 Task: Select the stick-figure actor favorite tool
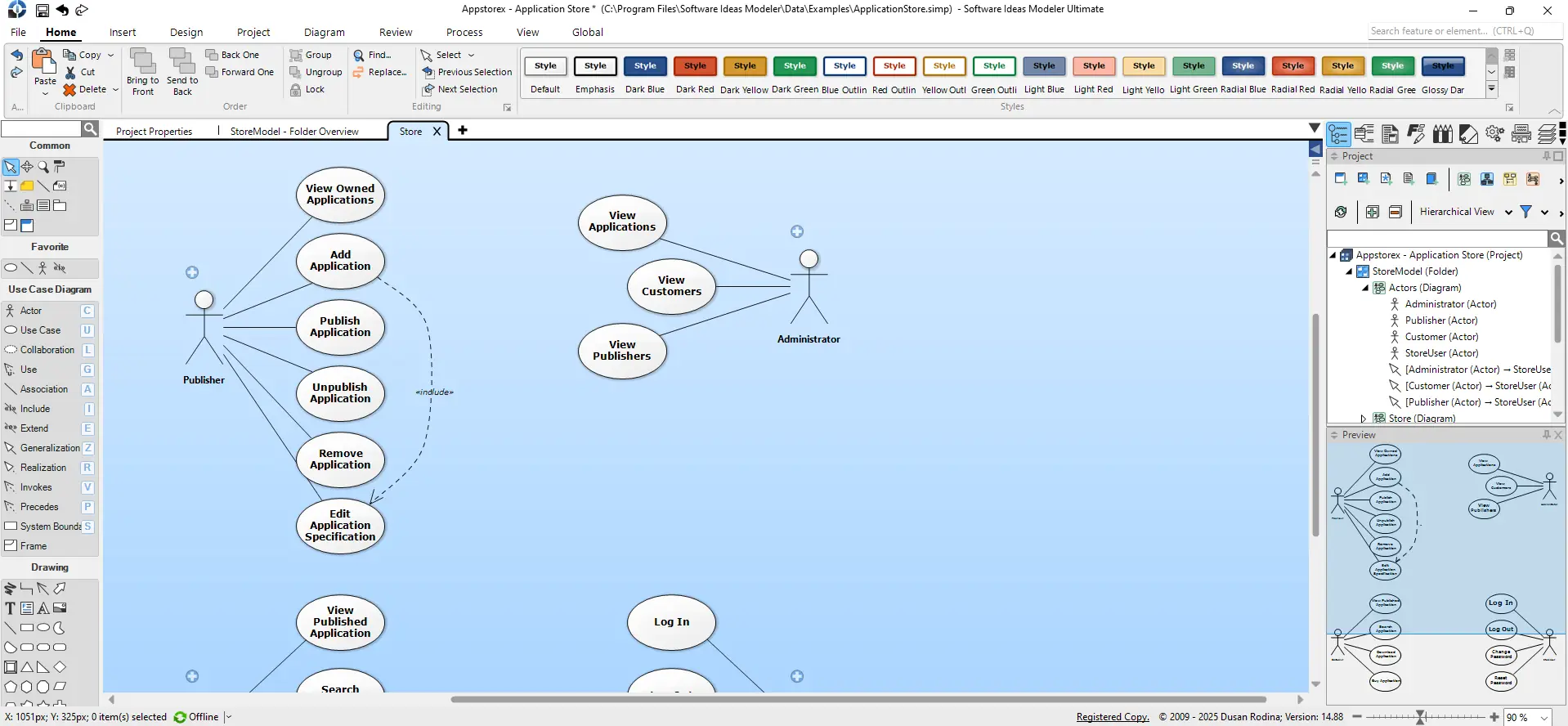(43, 268)
